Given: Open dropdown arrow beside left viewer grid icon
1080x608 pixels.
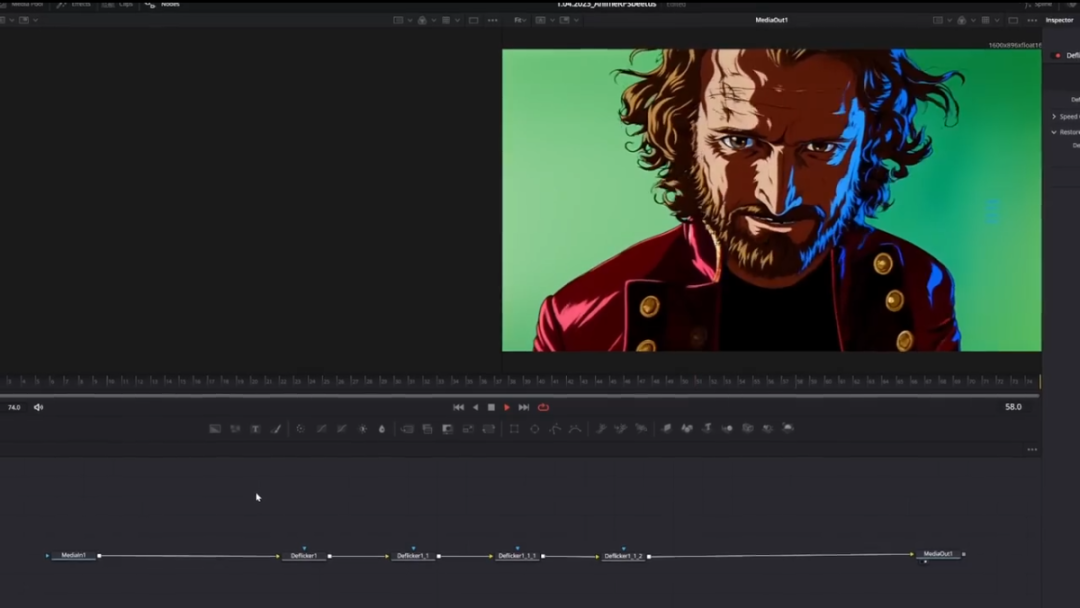Looking at the screenshot, I should [457, 20].
